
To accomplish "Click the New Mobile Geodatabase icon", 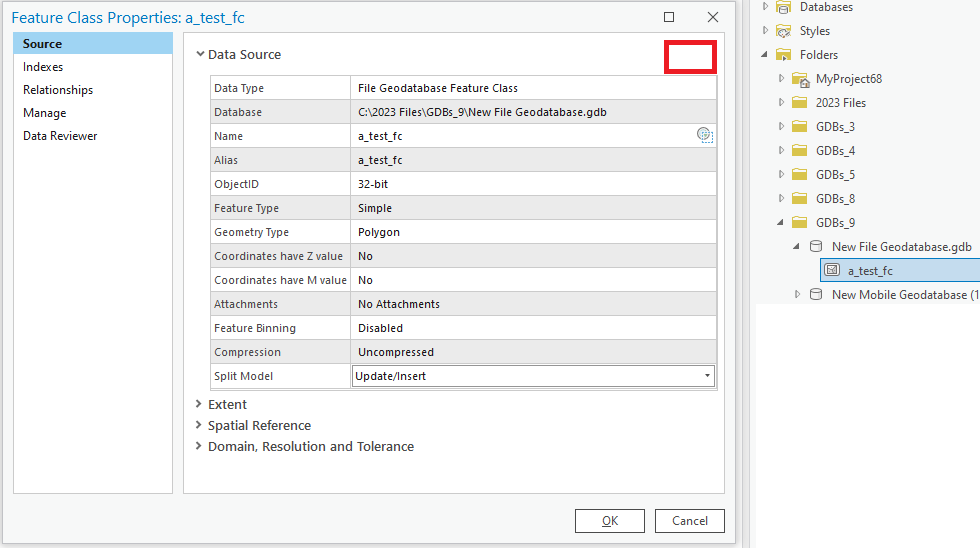I will (815, 294).
